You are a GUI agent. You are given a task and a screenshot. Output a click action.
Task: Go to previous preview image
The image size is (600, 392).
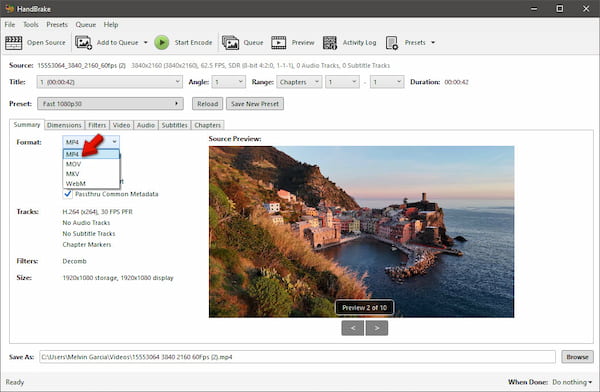pos(352,328)
